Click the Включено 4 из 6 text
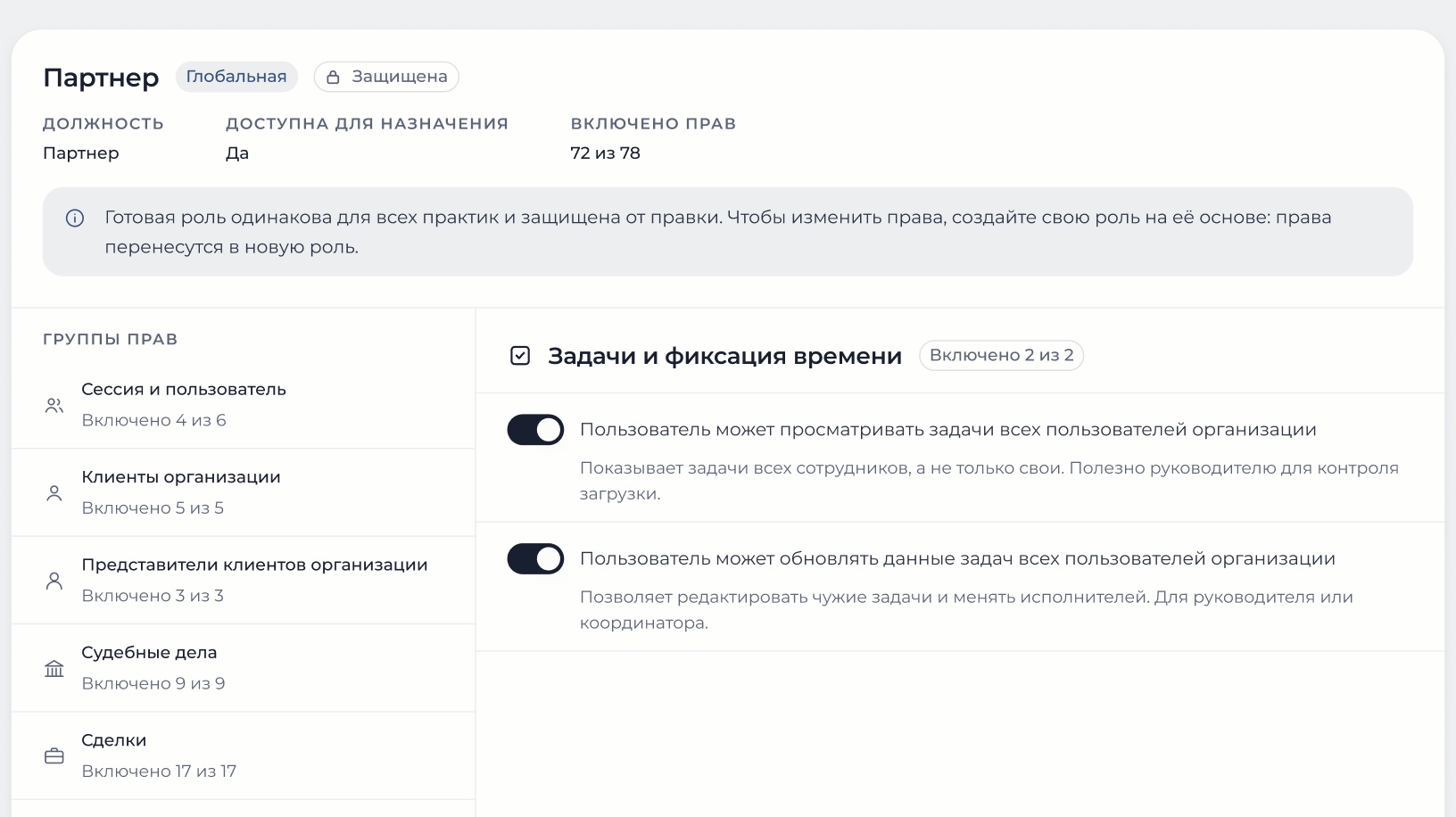 pyautogui.click(x=153, y=420)
